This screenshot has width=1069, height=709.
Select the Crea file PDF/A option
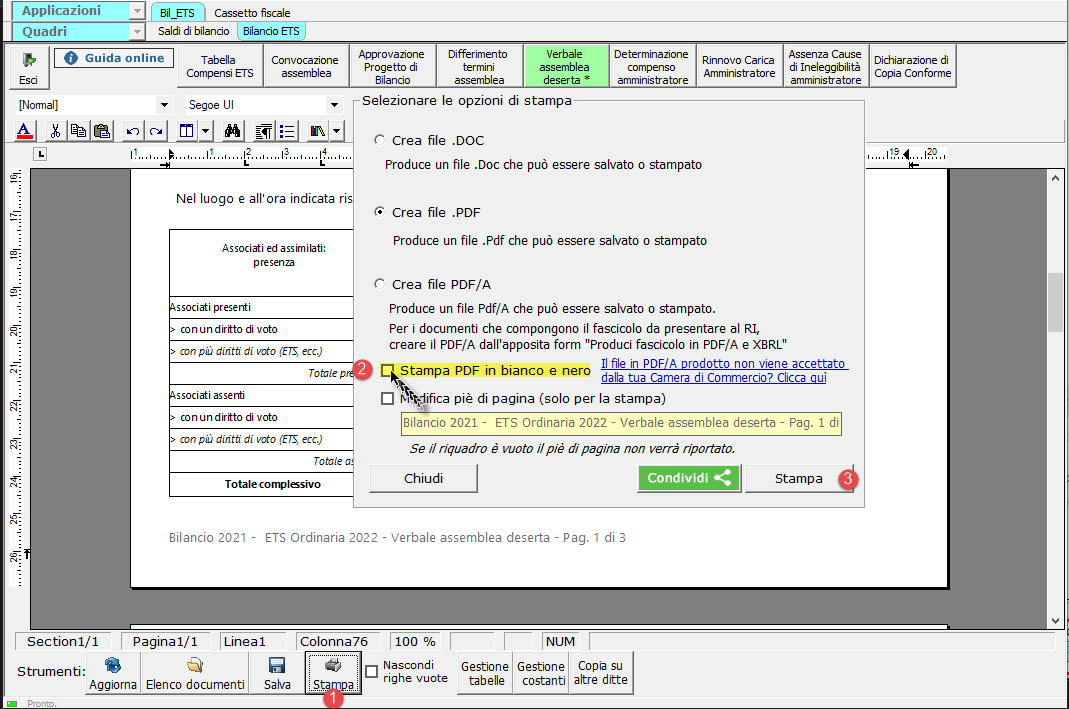[x=379, y=284]
